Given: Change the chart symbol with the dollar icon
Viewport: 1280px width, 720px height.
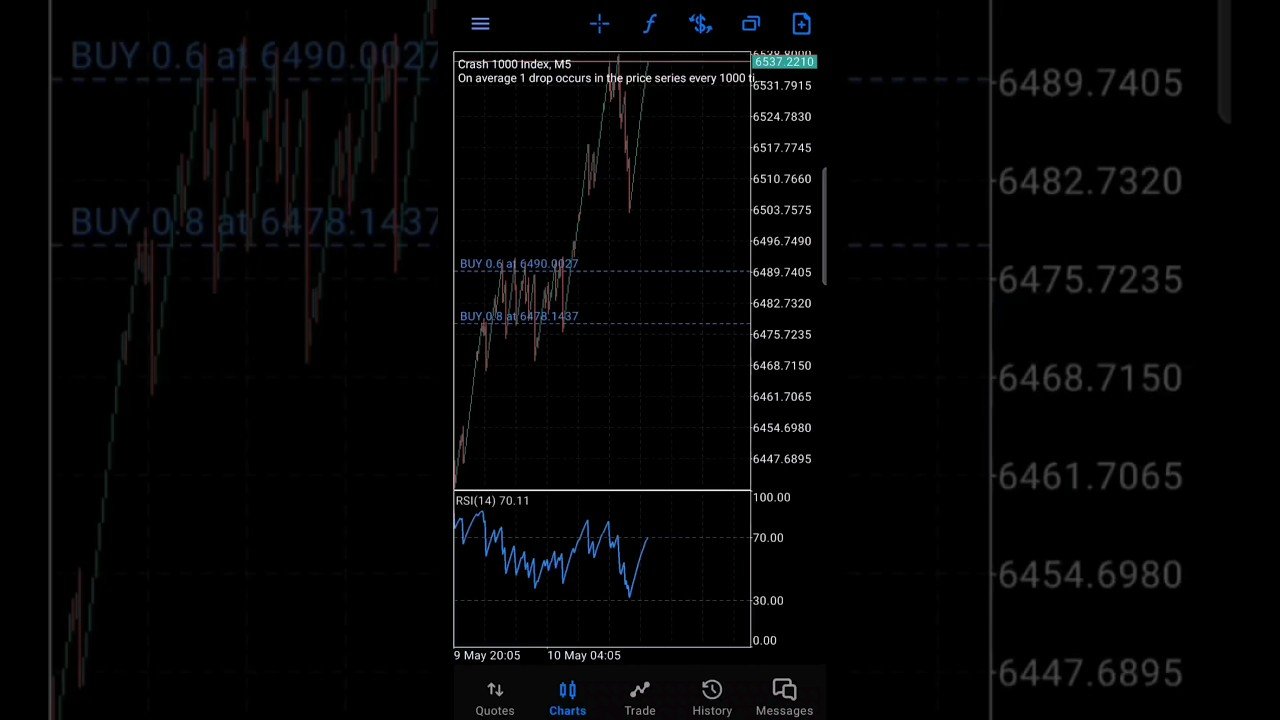Looking at the screenshot, I should point(700,24).
